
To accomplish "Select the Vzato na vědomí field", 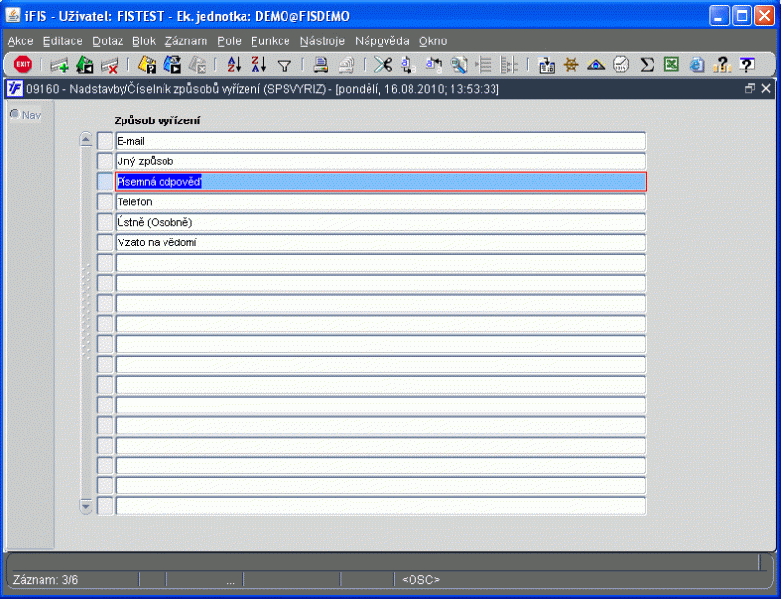I will click(x=381, y=242).
